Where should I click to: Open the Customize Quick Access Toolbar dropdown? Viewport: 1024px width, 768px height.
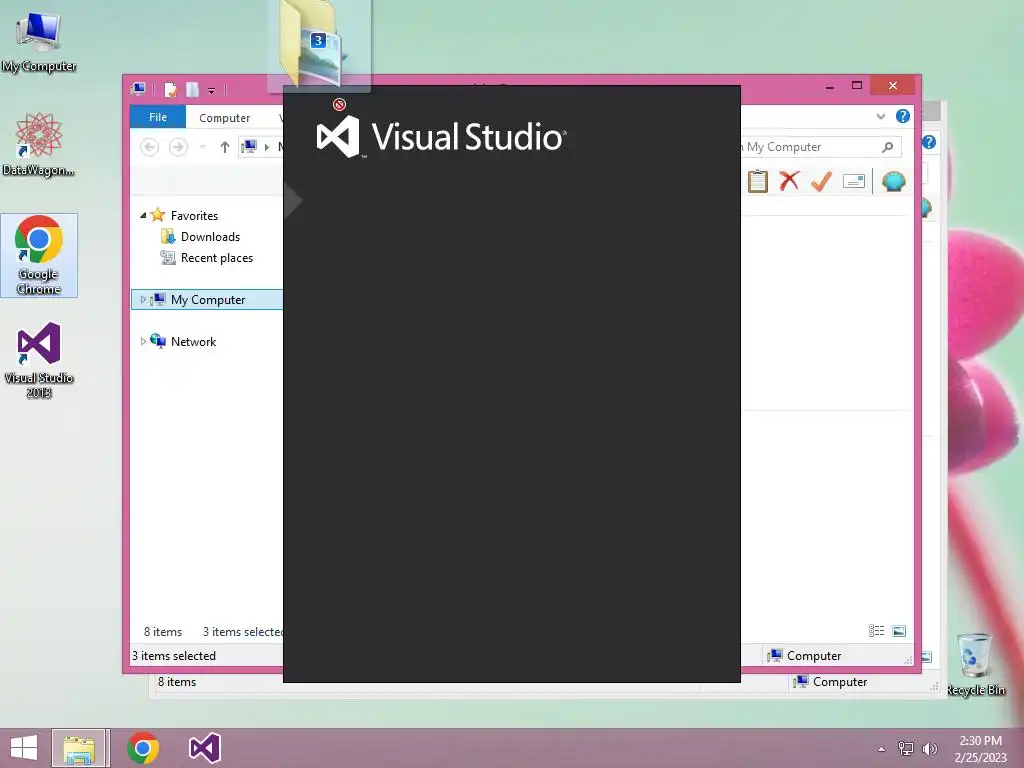212,90
